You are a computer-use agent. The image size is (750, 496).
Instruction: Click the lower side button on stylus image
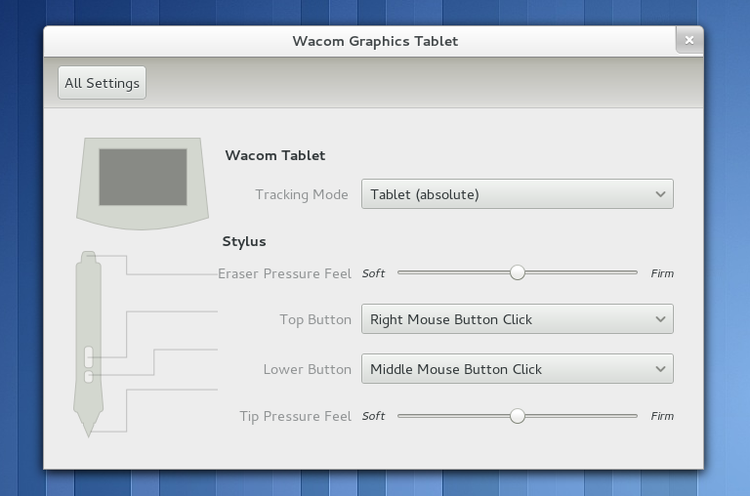coord(89,376)
